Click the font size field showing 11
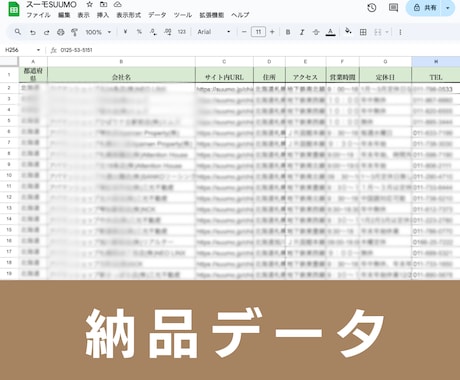The height and width of the screenshot is (380, 460). click(x=258, y=32)
